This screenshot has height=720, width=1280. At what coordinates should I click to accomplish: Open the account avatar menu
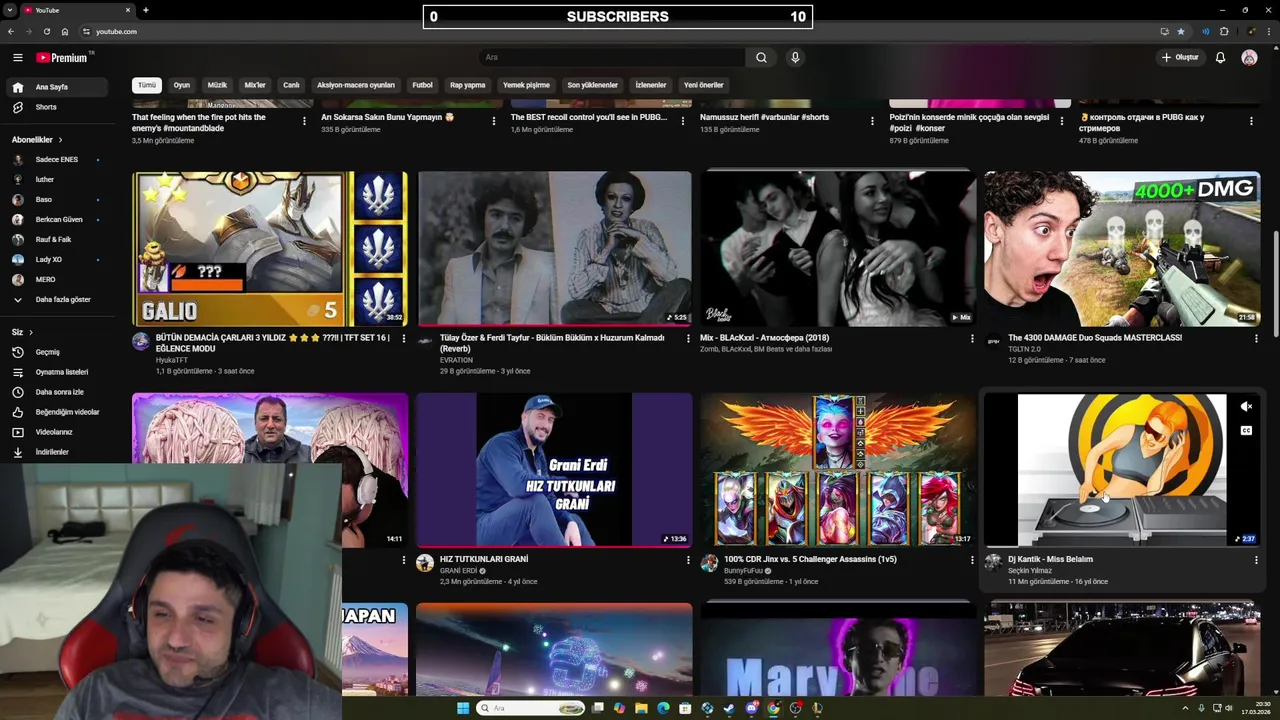[1249, 58]
